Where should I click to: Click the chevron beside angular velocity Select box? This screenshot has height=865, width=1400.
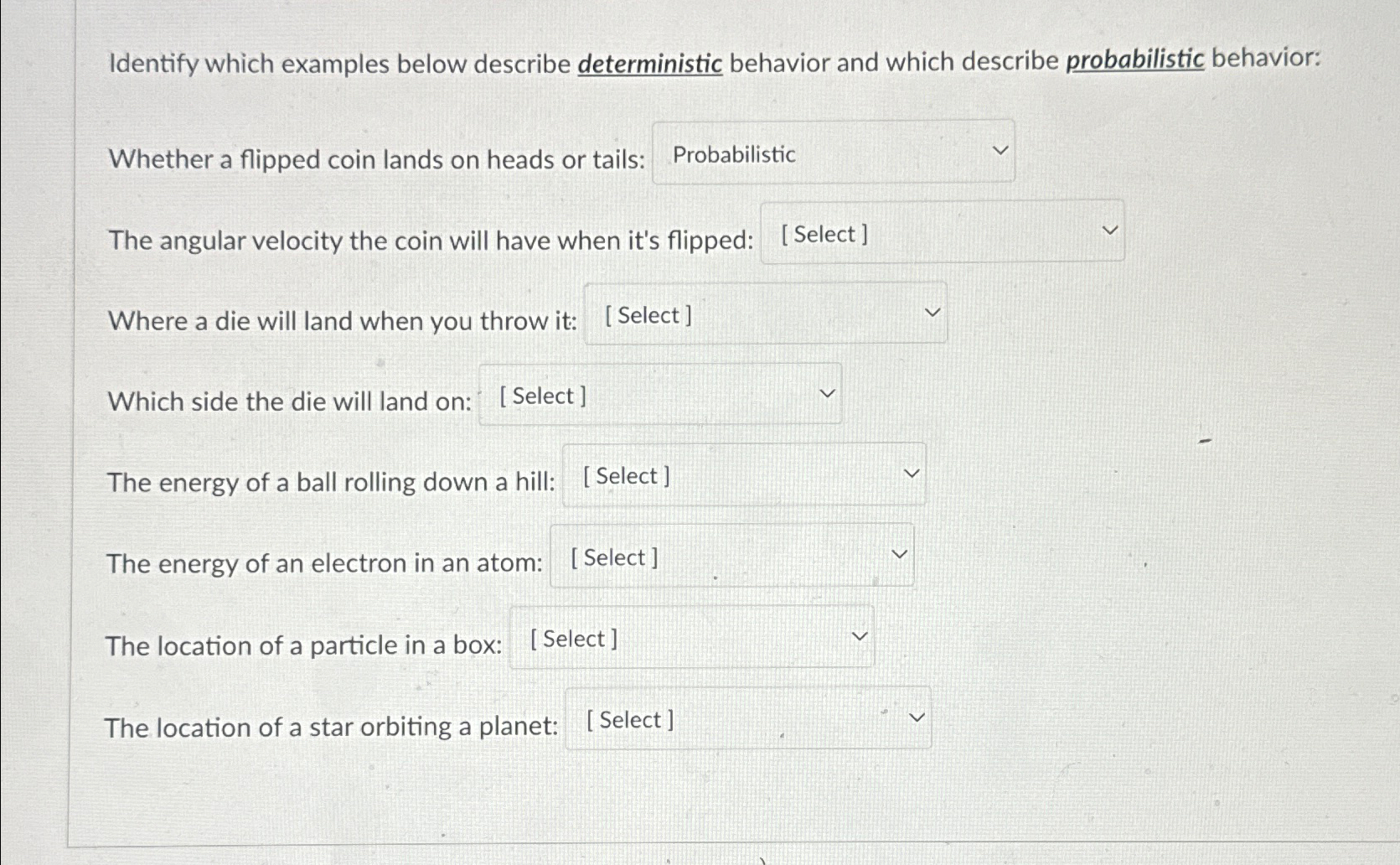(1108, 228)
